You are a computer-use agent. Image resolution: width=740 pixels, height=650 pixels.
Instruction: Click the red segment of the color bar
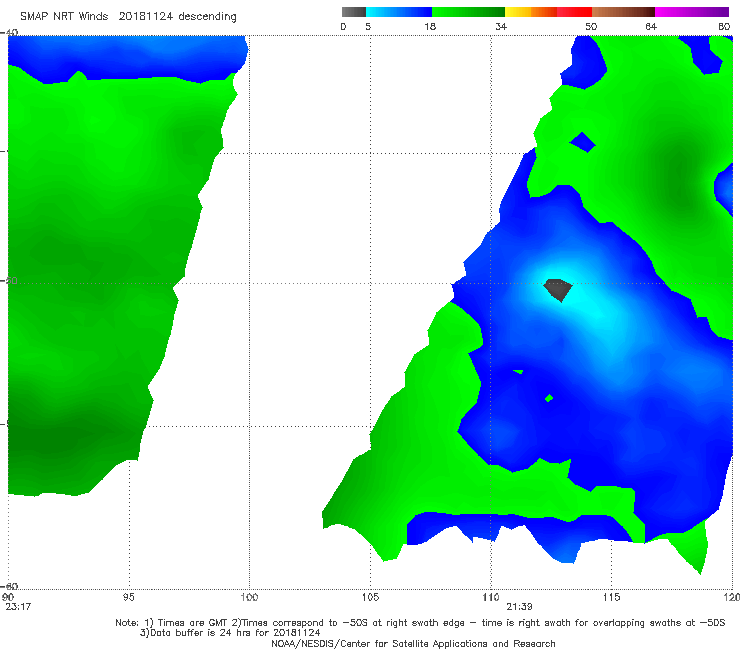tap(574, 12)
